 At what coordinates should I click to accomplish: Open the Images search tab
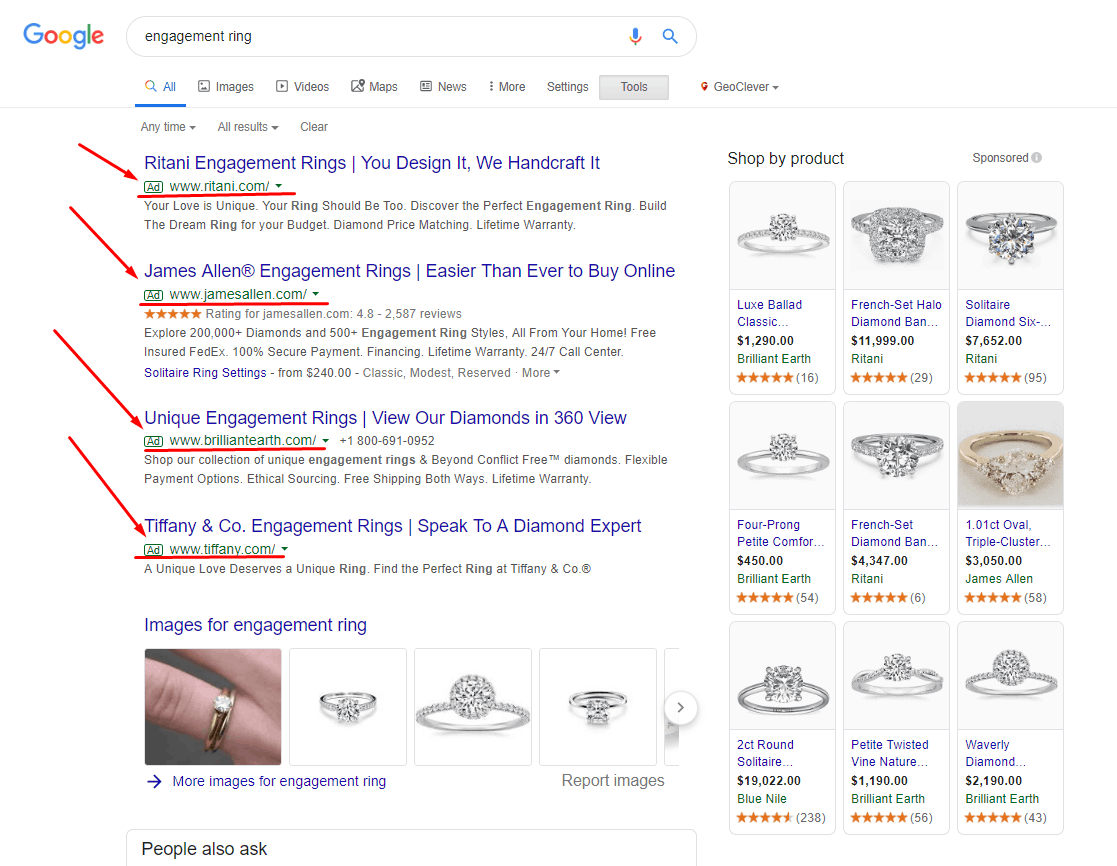tap(226, 87)
